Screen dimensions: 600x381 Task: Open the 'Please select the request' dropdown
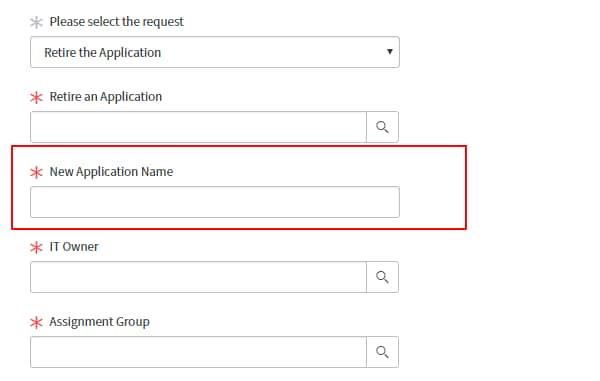point(215,52)
